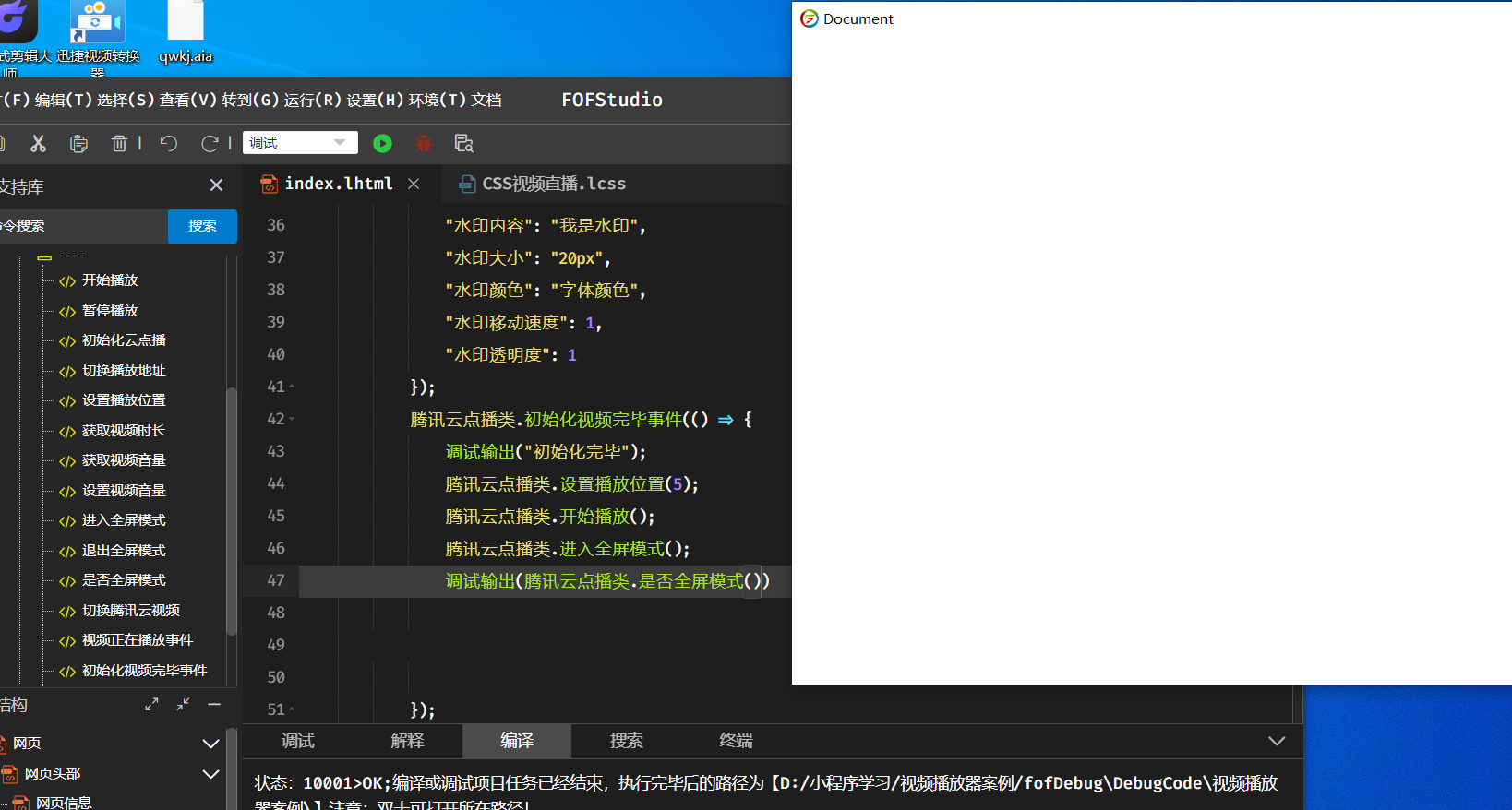The width and height of the screenshot is (1512, 810).
Task: Expand the structure panel with arrows icon
Action: 151,704
